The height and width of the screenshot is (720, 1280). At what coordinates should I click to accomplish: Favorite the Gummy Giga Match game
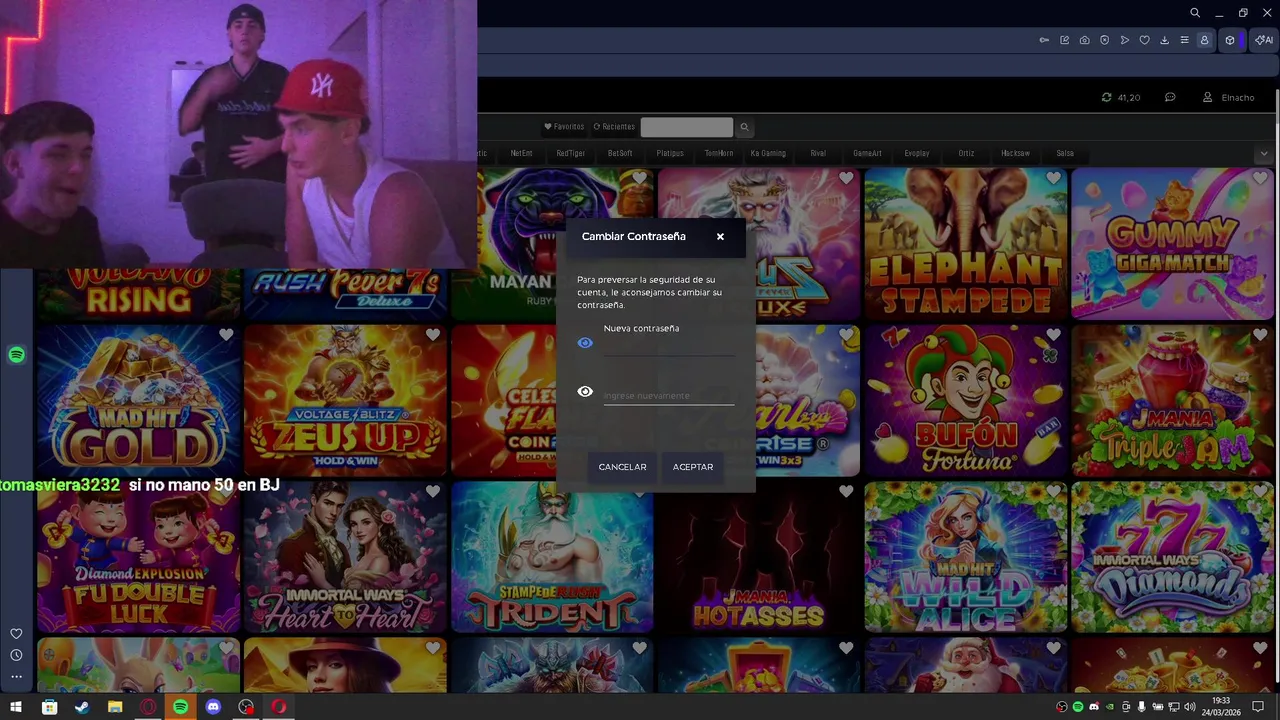click(x=1260, y=178)
